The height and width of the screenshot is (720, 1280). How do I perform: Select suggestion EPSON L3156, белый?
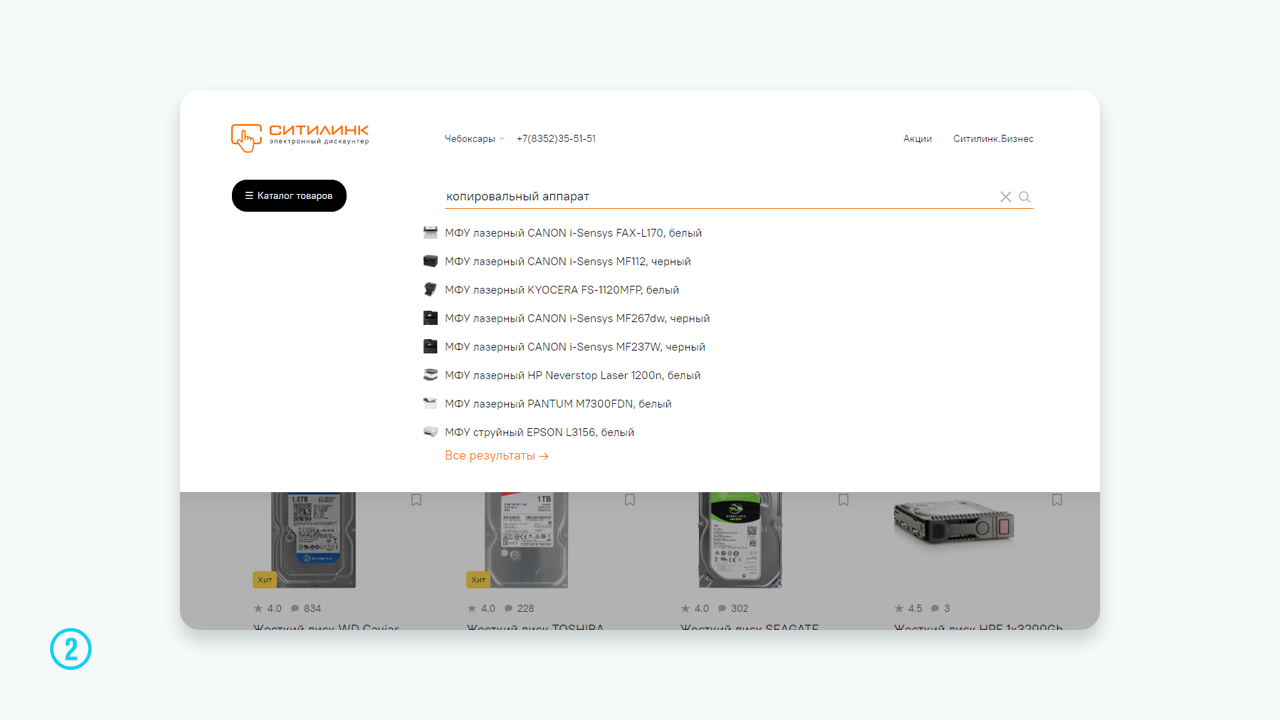[x=540, y=432]
